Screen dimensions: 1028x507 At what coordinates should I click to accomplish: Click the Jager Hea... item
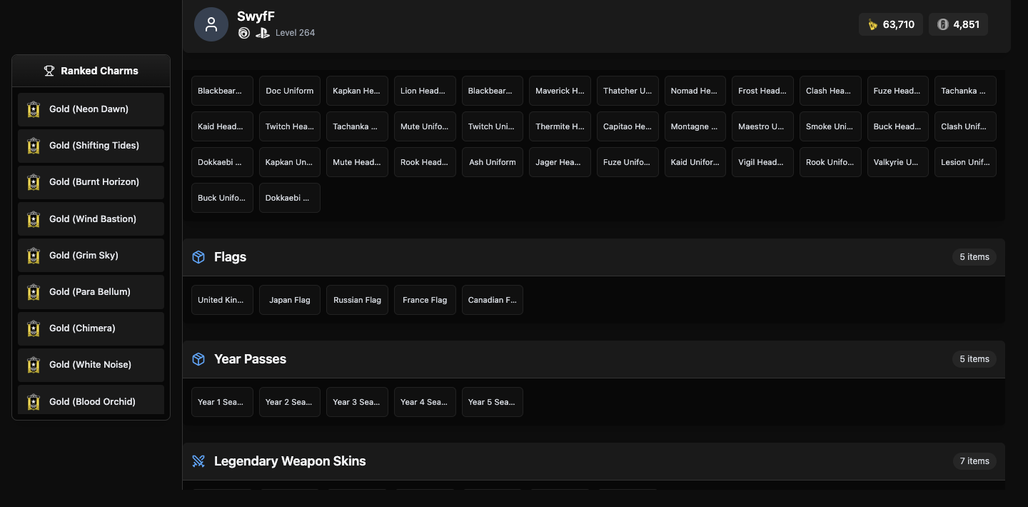pyautogui.click(x=560, y=162)
